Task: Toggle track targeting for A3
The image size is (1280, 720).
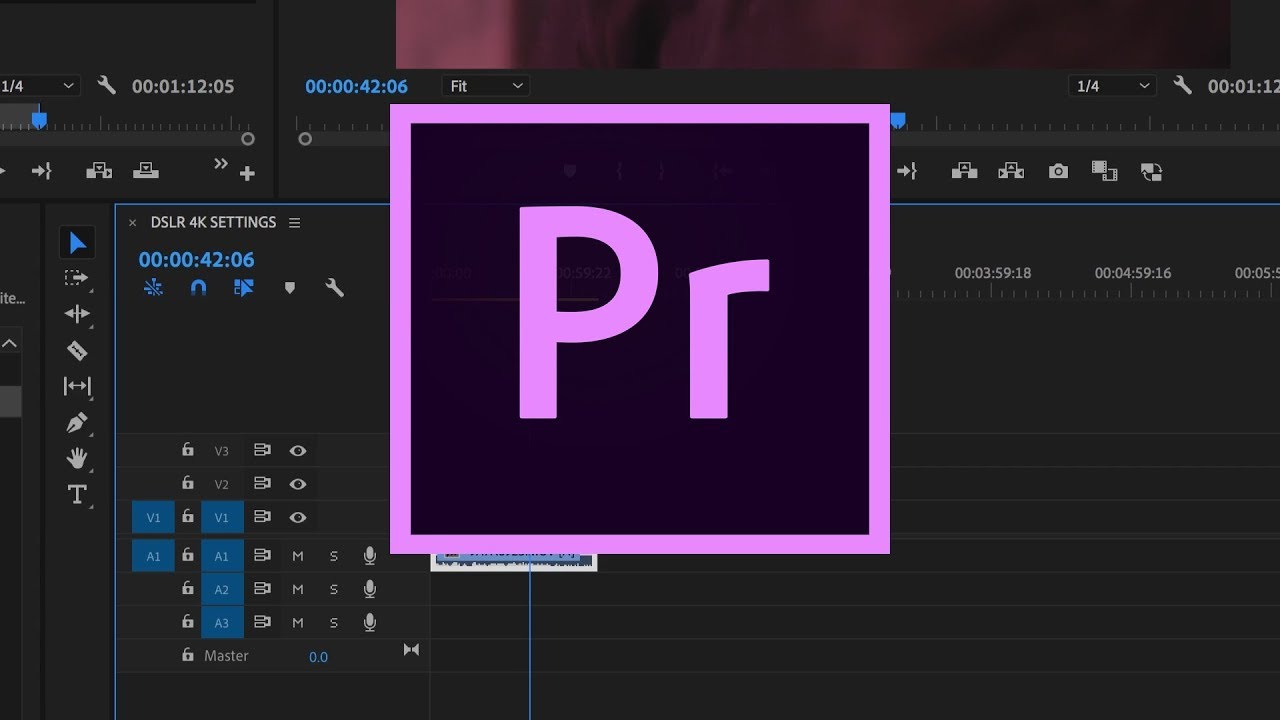Action: 222,623
